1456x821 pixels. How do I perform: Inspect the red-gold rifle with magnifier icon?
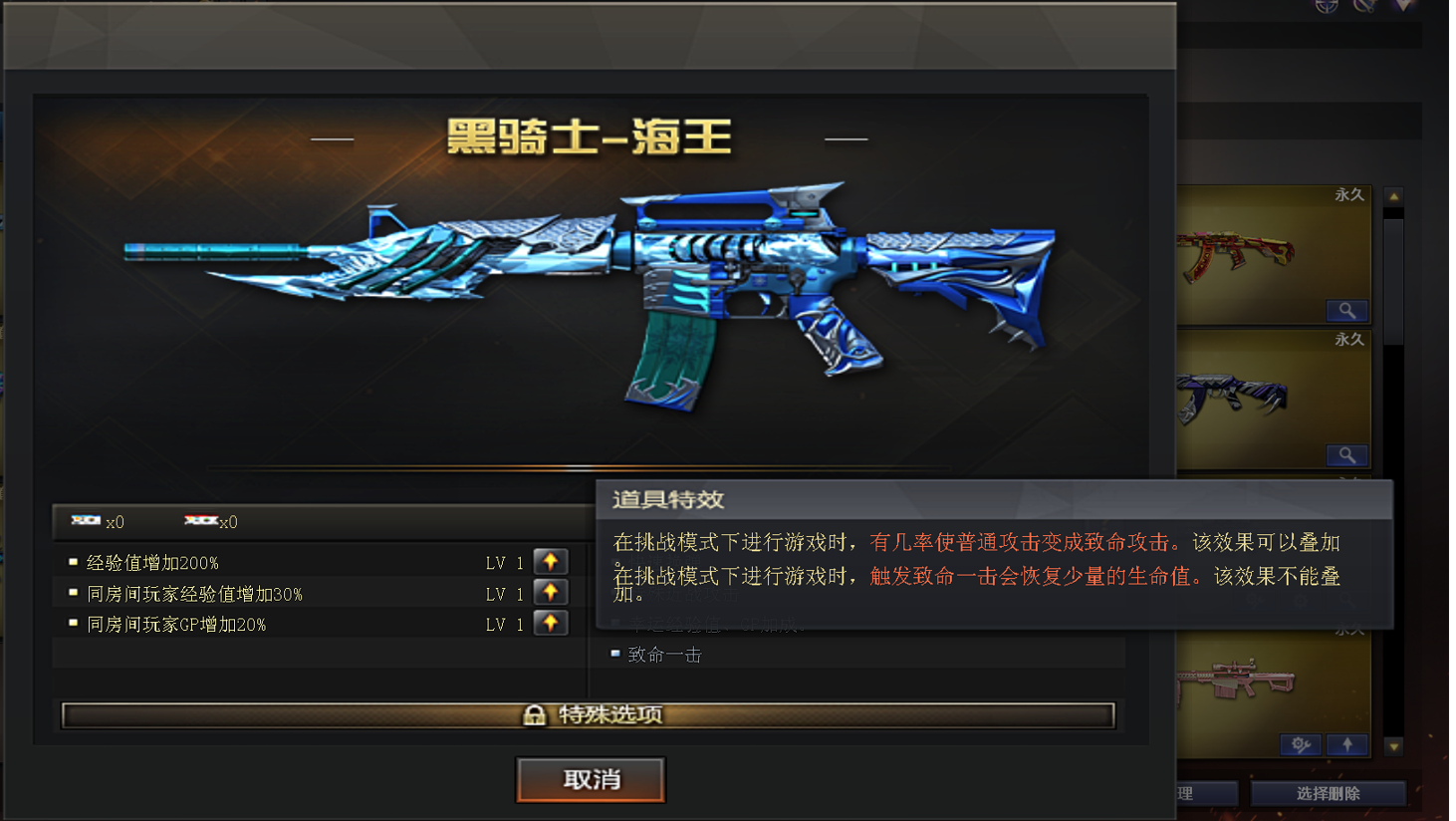(1346, 311)
